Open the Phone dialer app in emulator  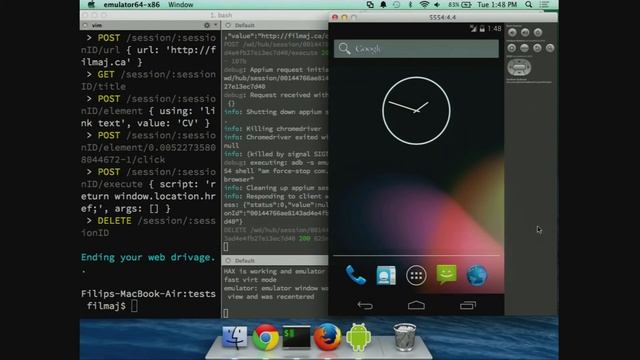[x=356, y=275]
